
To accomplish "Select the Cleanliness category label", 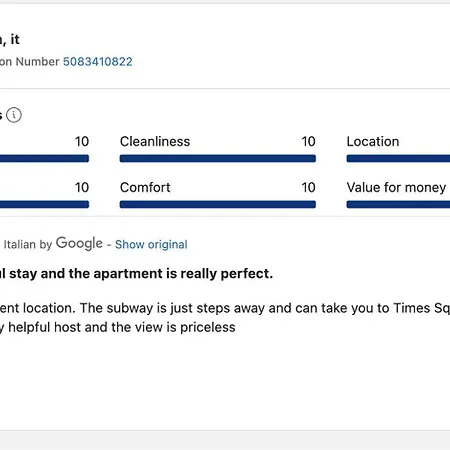I will 155,142.
